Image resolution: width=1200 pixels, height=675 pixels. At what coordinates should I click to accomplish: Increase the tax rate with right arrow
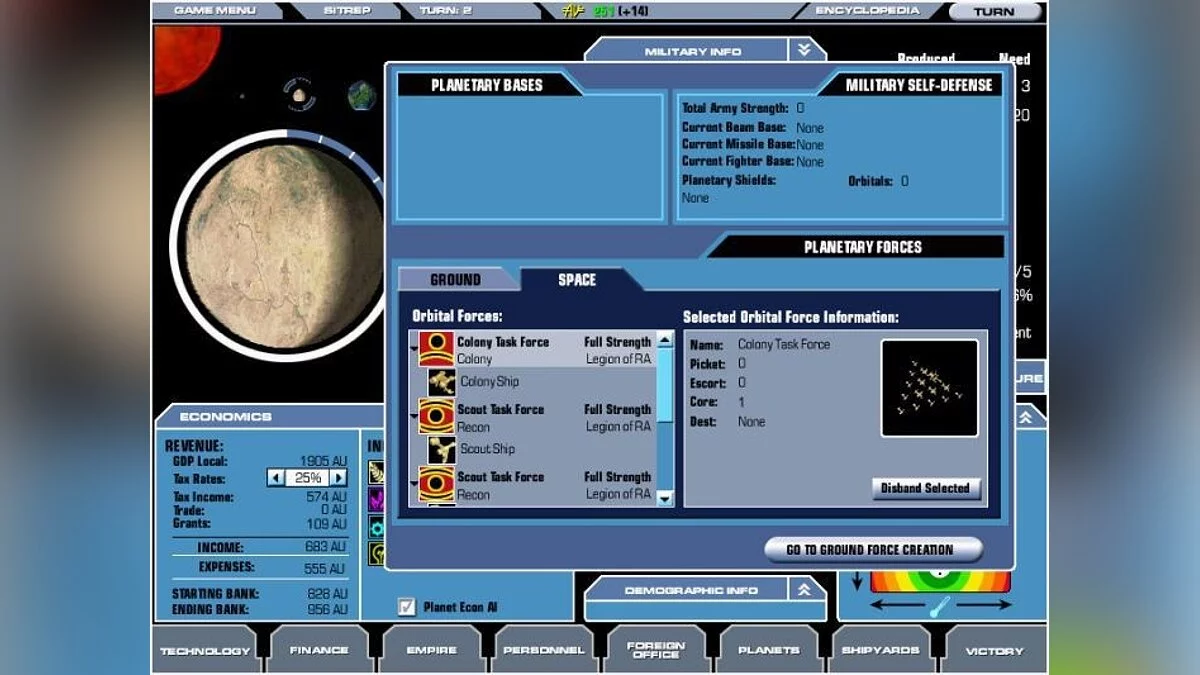coord(338,478)
